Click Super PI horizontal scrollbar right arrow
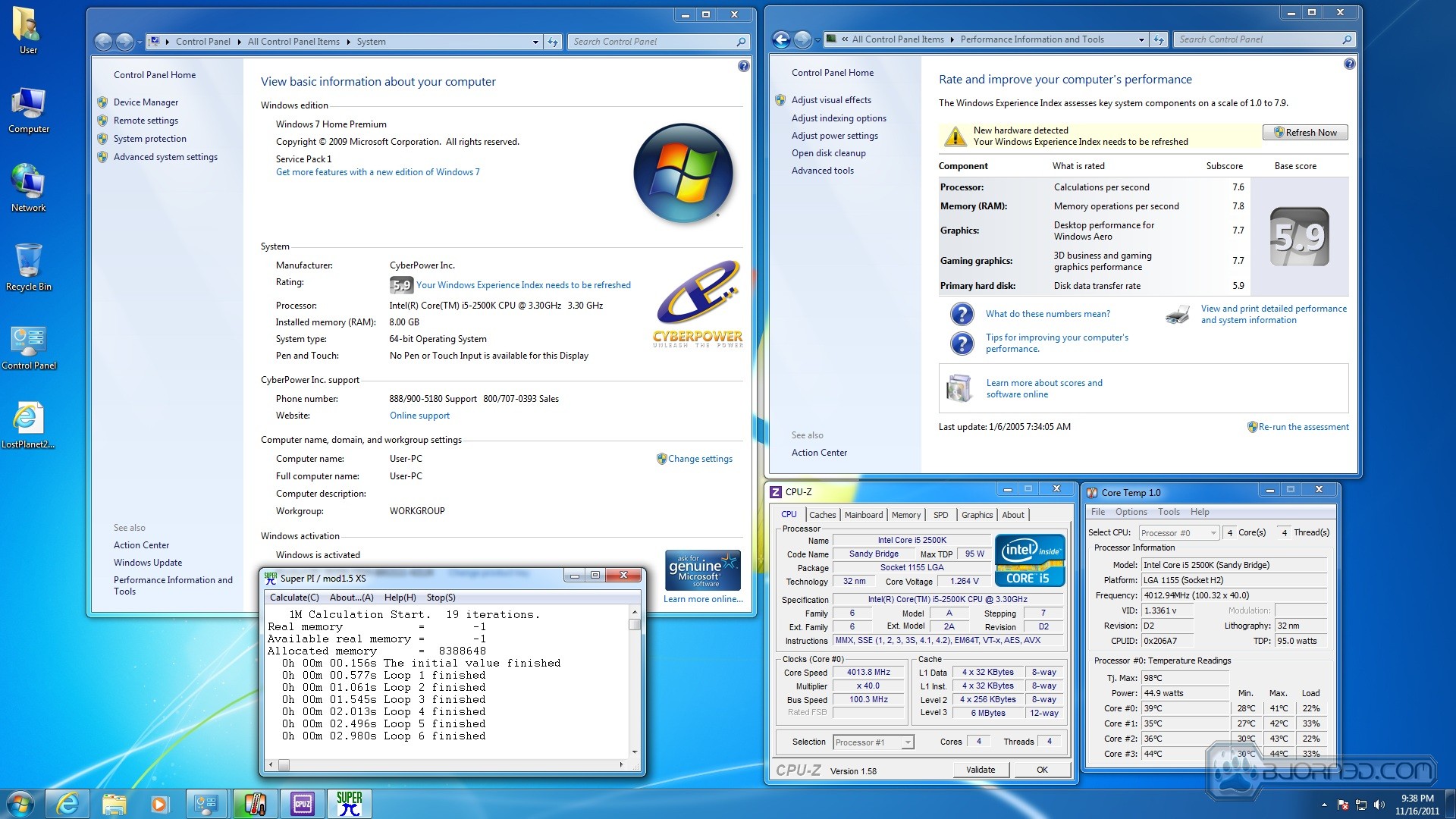This screenshot has width=1456, height=819. coord(621,765)
